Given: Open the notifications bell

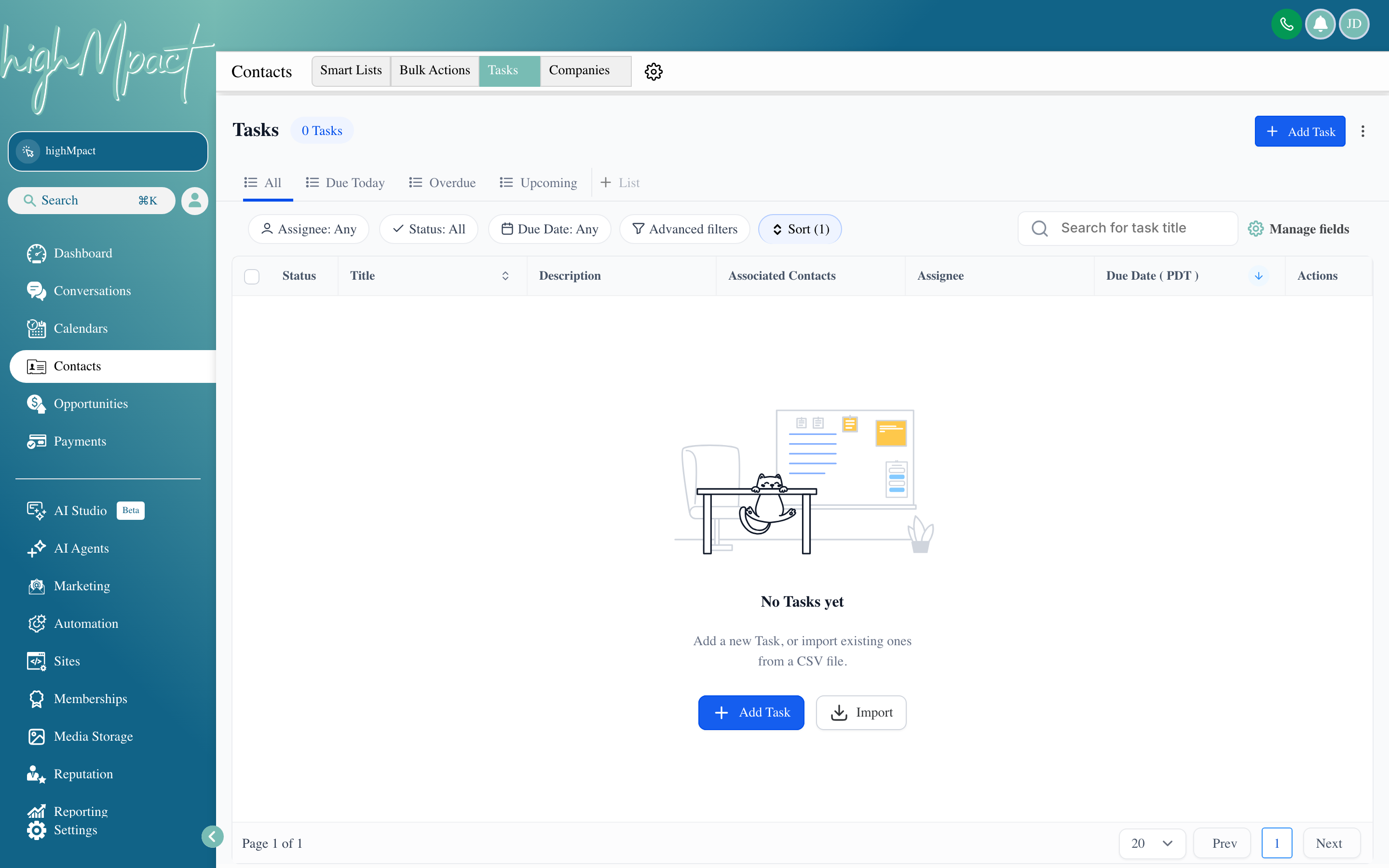Looking at the screenshot, I should 1320,24.
